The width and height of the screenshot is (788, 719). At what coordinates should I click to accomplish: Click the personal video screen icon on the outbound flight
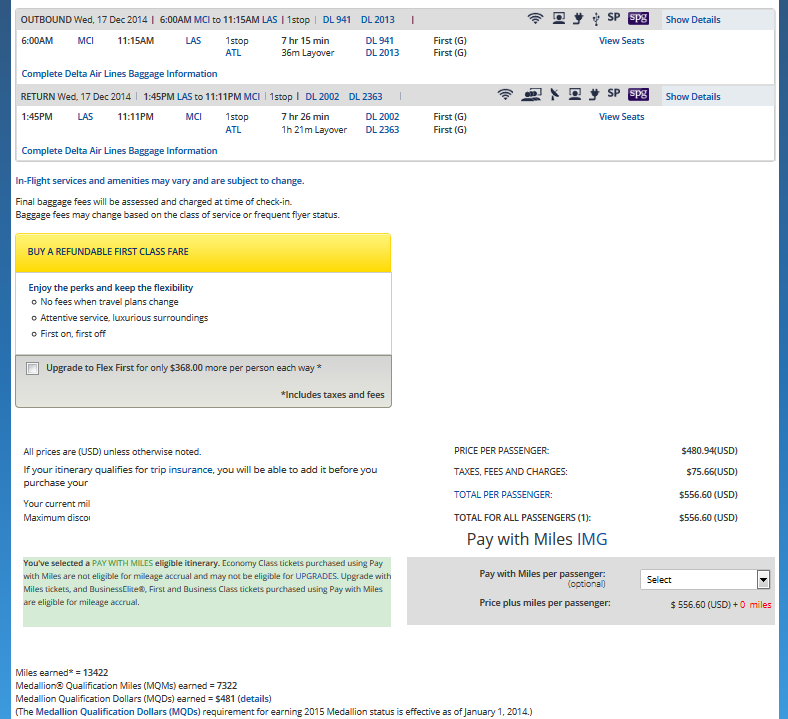tap(557, 19)
